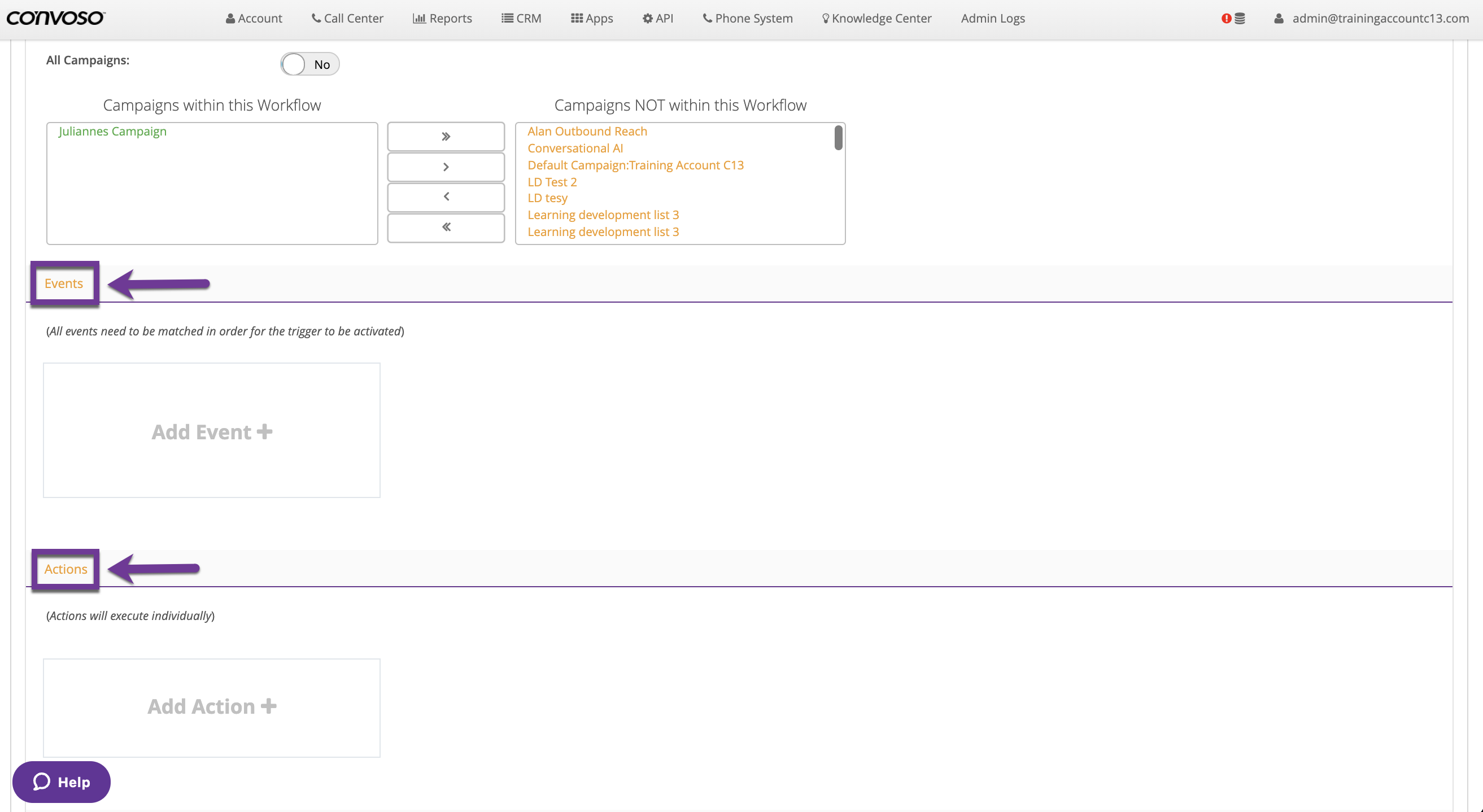Click the double right chevron move-all button
This screenshot has height=812, width=1483.
446,137
